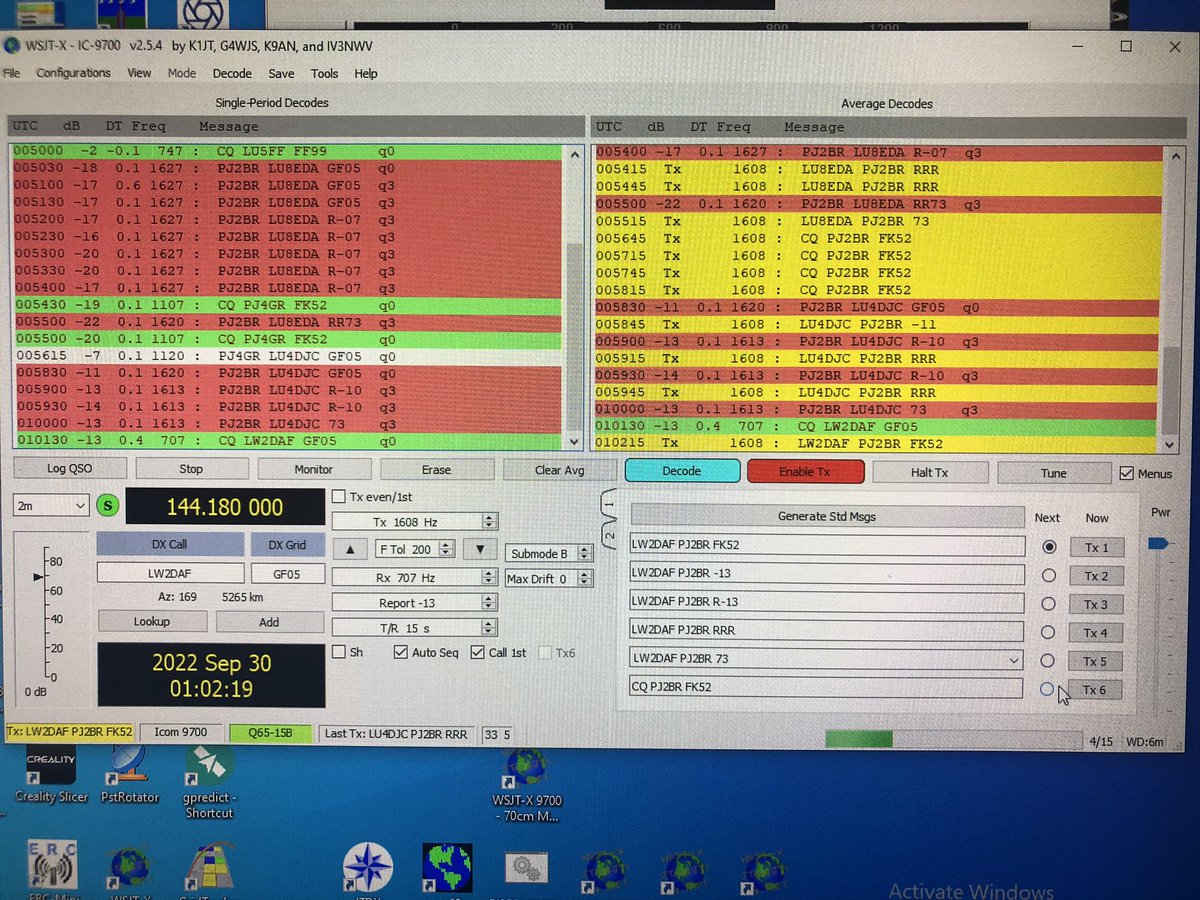Select Next radio for Tx 6
The height and width of the screenshot is (900, 1200).
[x=1047, y=689]
